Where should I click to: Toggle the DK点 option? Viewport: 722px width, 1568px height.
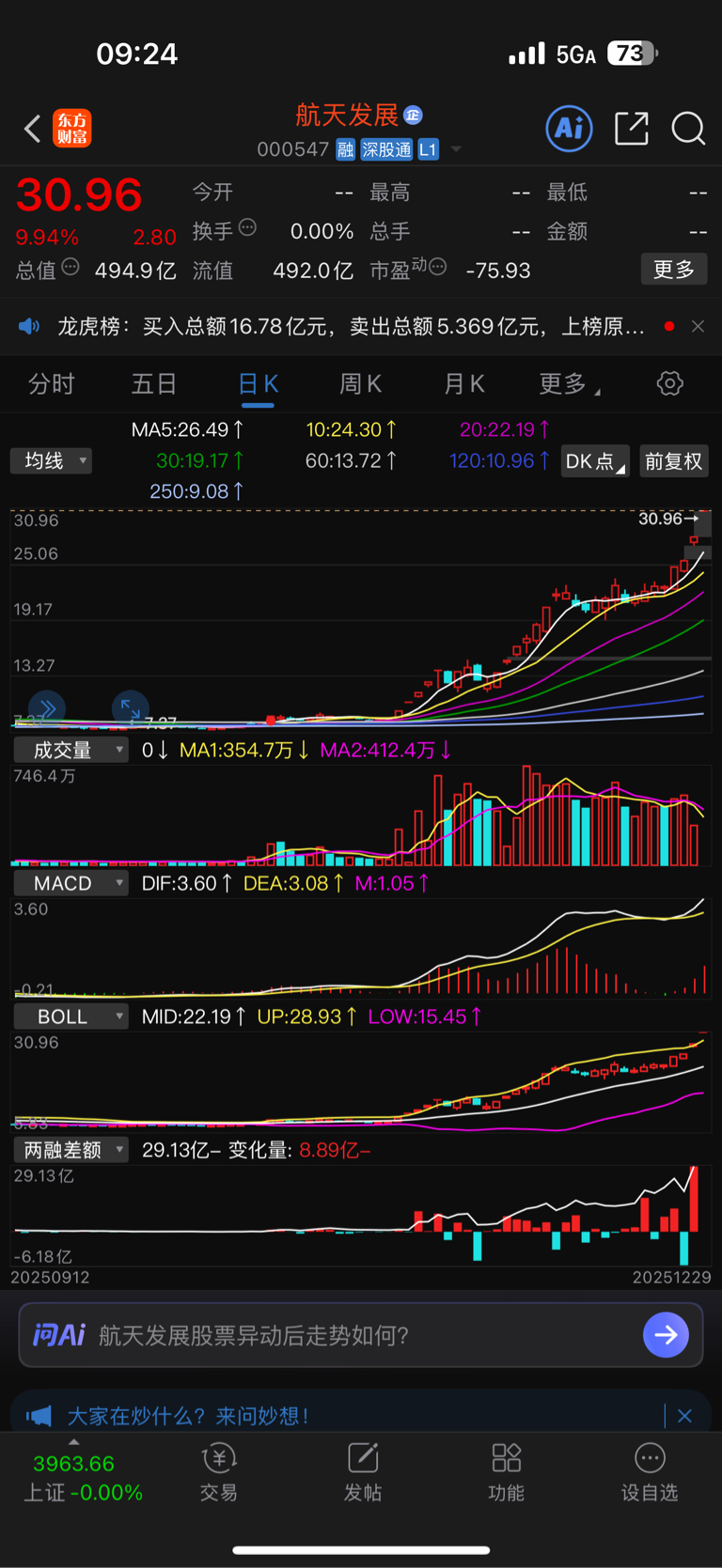pos(595,461)
